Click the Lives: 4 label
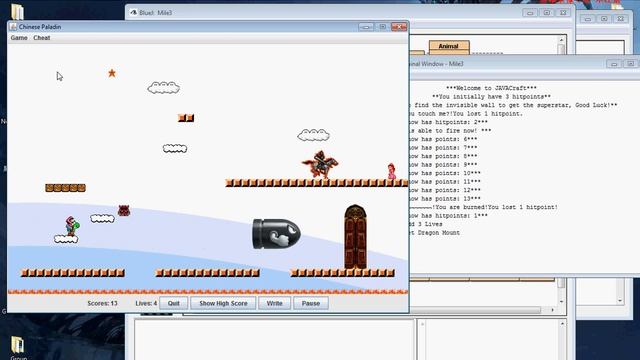 coord(146,303)
